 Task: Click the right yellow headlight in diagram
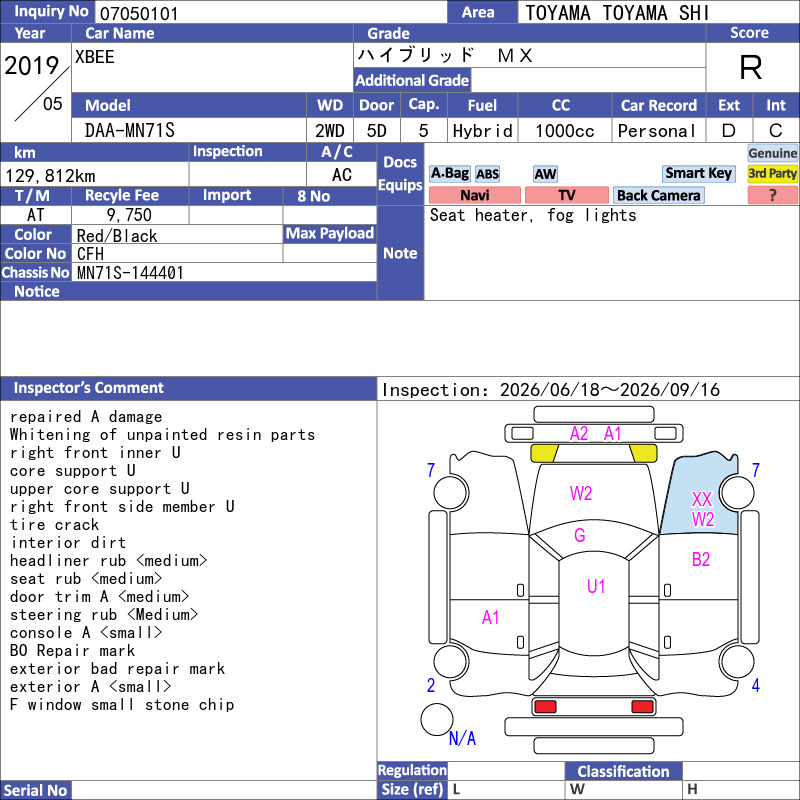click(643, 453)
